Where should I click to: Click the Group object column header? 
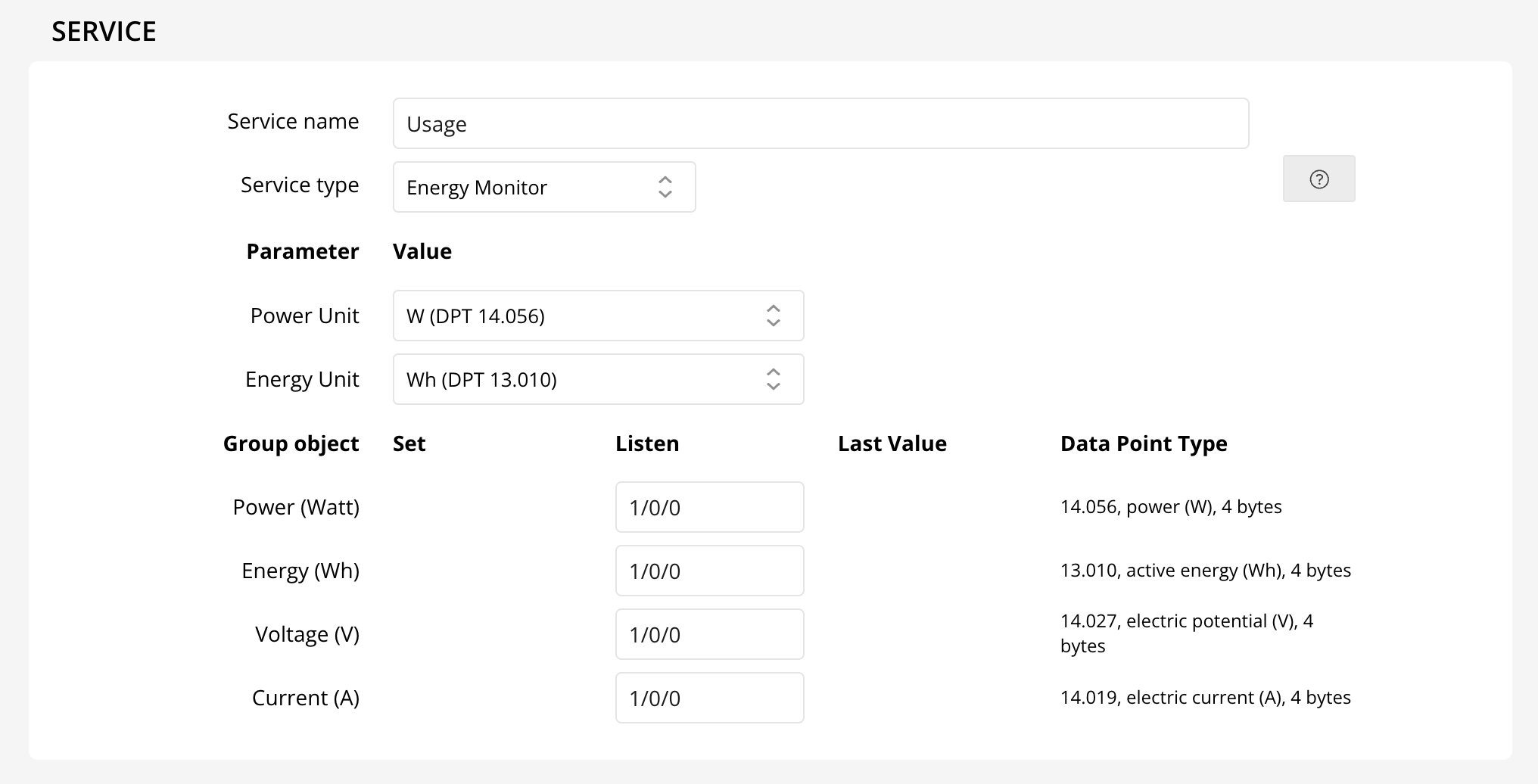(291, 443)
